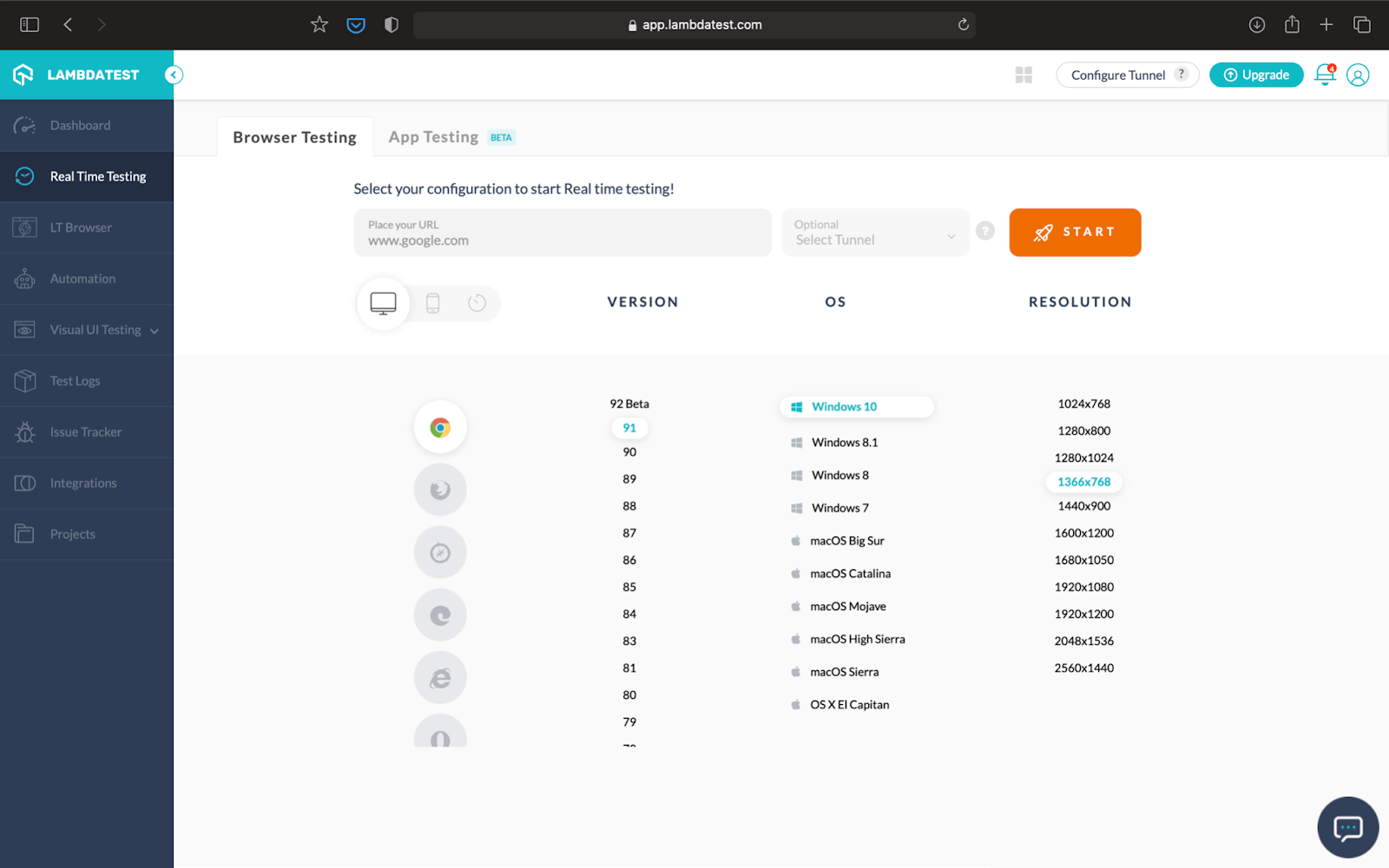
Task: Select the 1920x1080 resolution option
Action: [x=1083, y=587]
